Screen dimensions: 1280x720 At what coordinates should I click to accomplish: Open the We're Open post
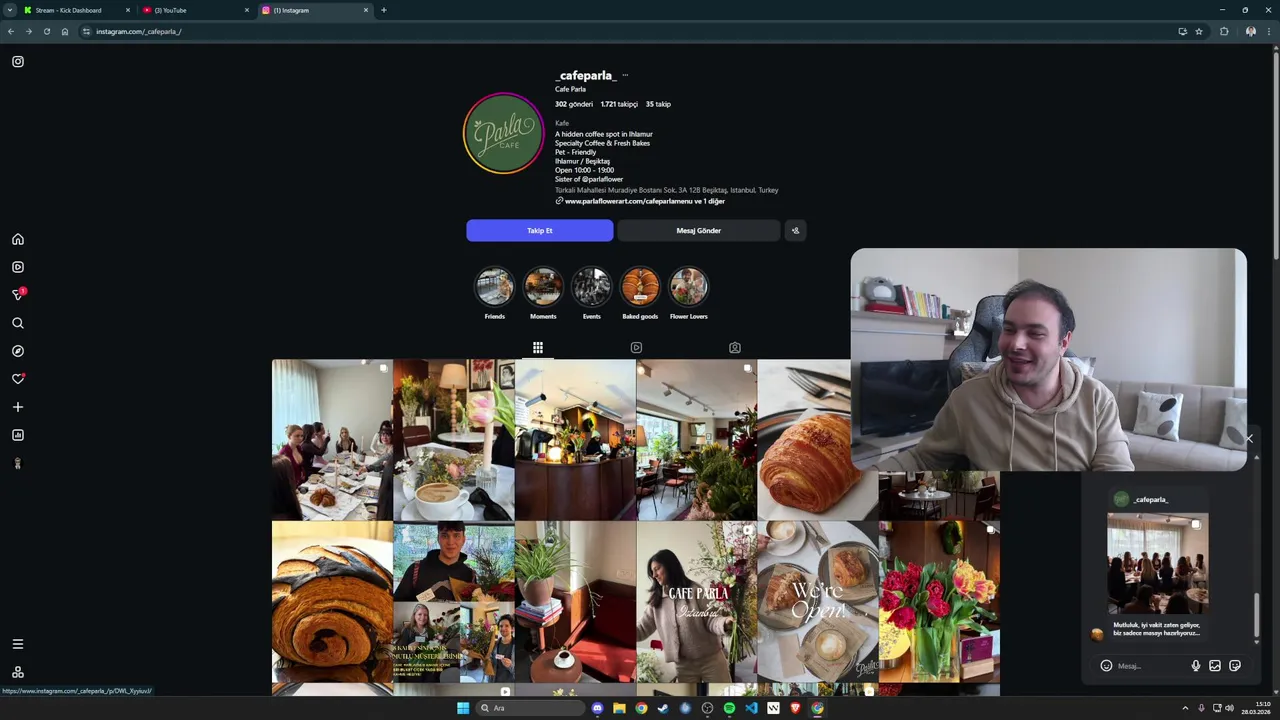818,601
